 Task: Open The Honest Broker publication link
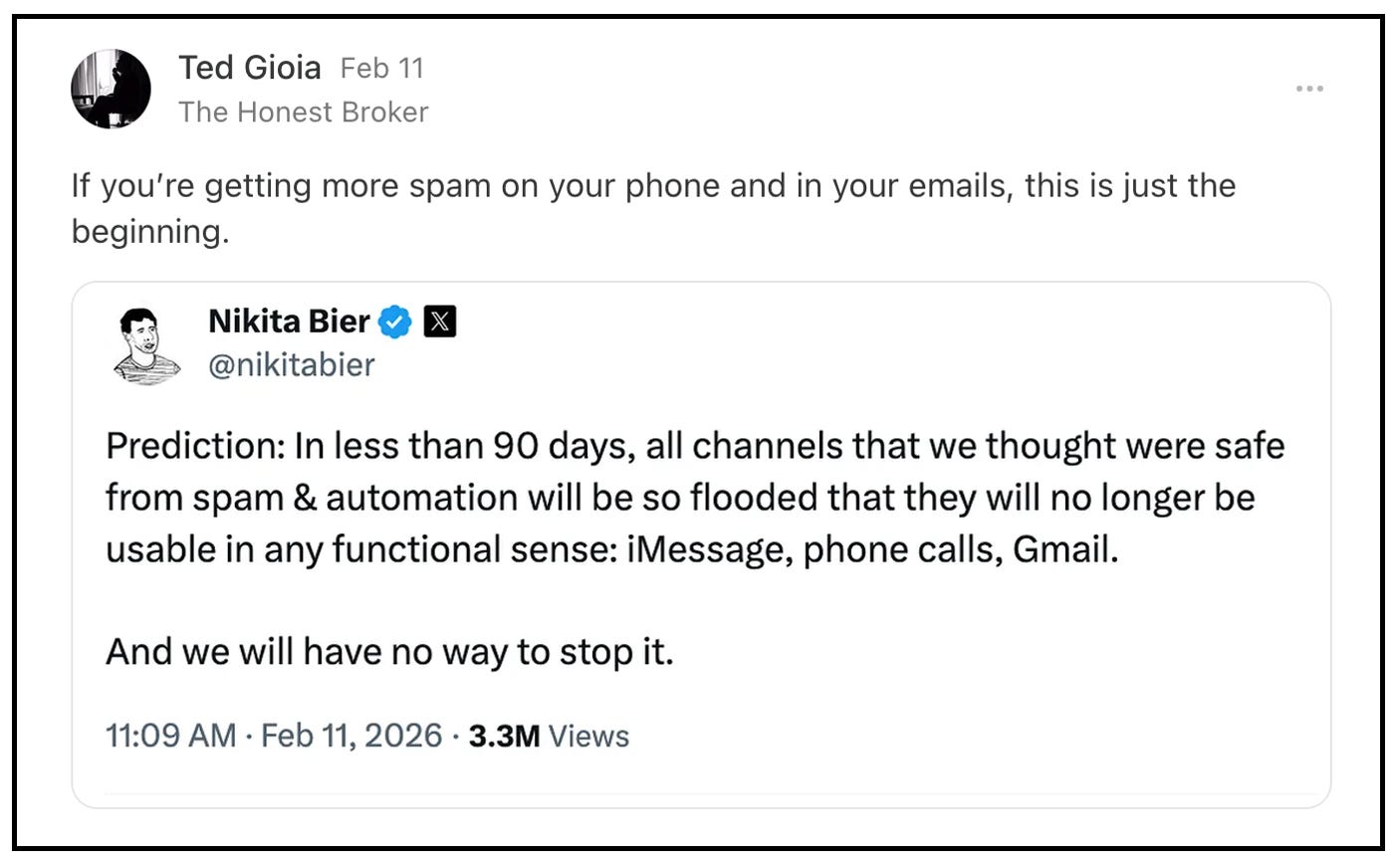tap(304, 111)
